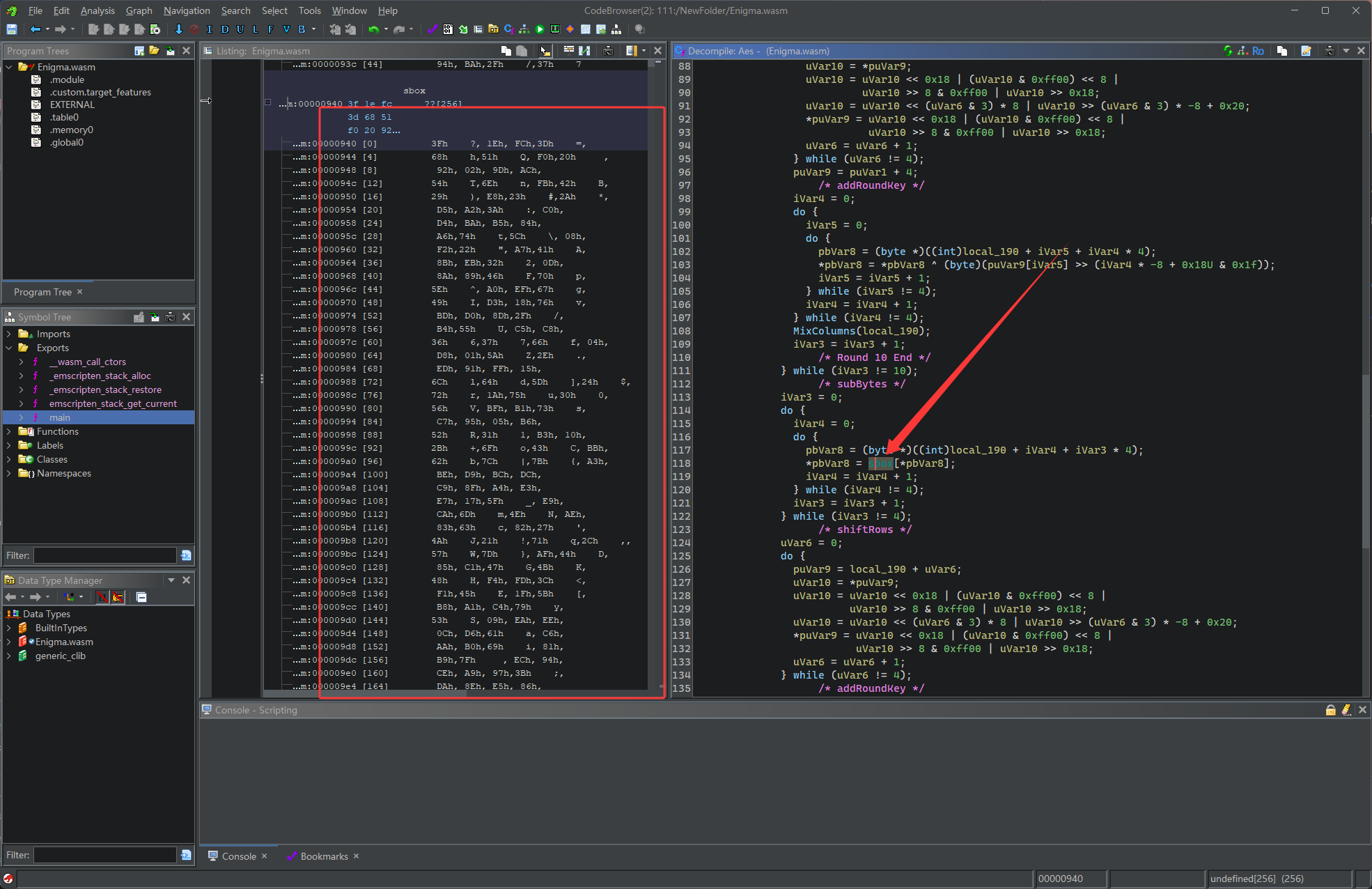Clear the console with eraser icon
The height and width of the screenshot is (889, 1372).
pyautogui.click(x=1346, y=710)
